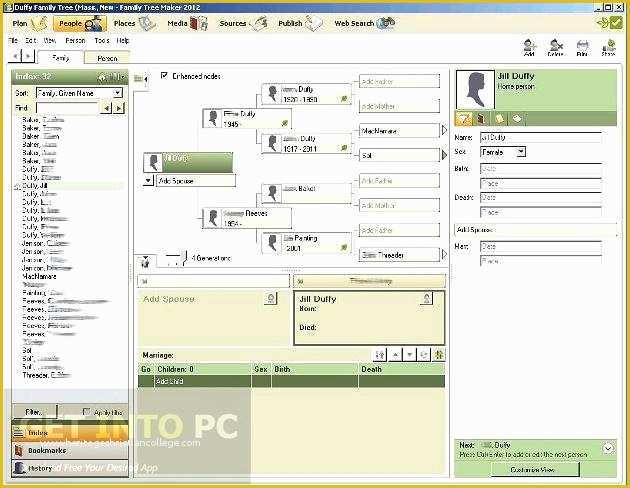This screenshot has width=630, height=488.
Task: Click Jill Duffy's silhouette portrait thumbnail
Action: click(475, 90)
